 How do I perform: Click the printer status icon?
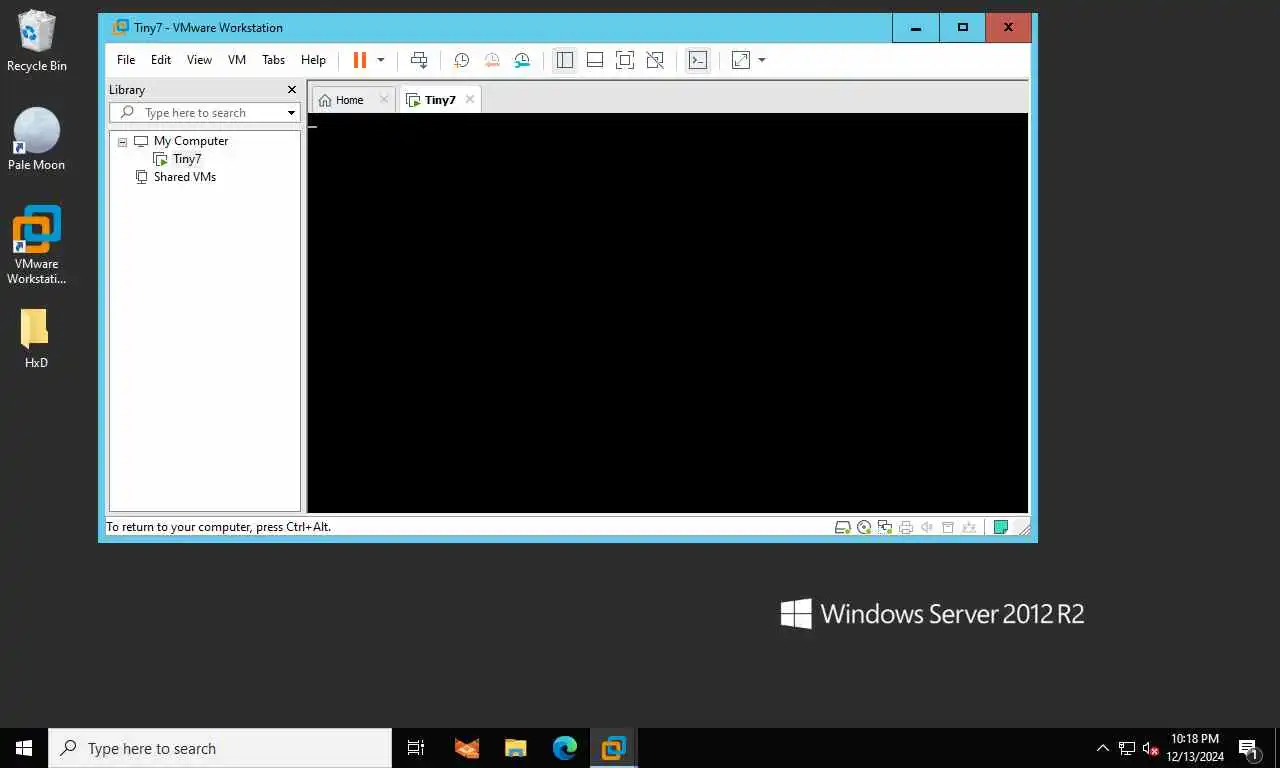coord(906,527)
